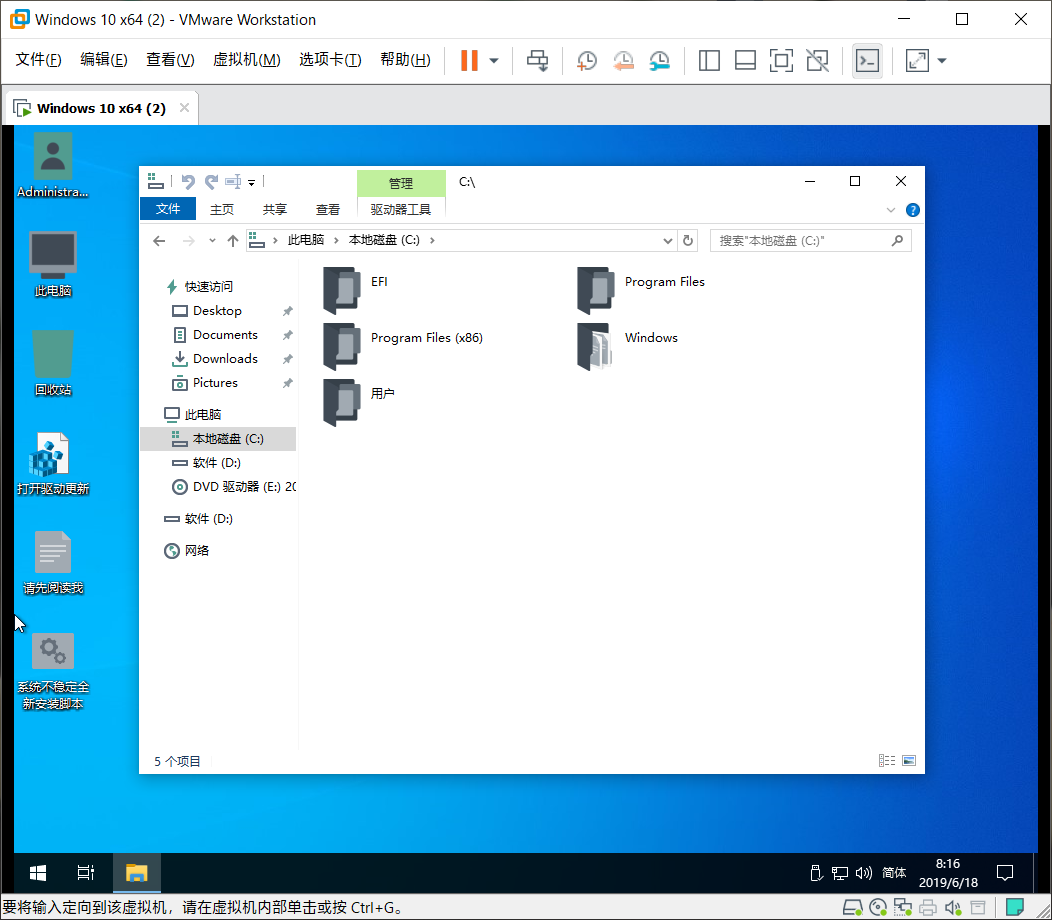Open the 文件 tab in Explorer ribbon
Image resolution: width=1052 pixels, height=920 pixels.
[x=168, y=209]
